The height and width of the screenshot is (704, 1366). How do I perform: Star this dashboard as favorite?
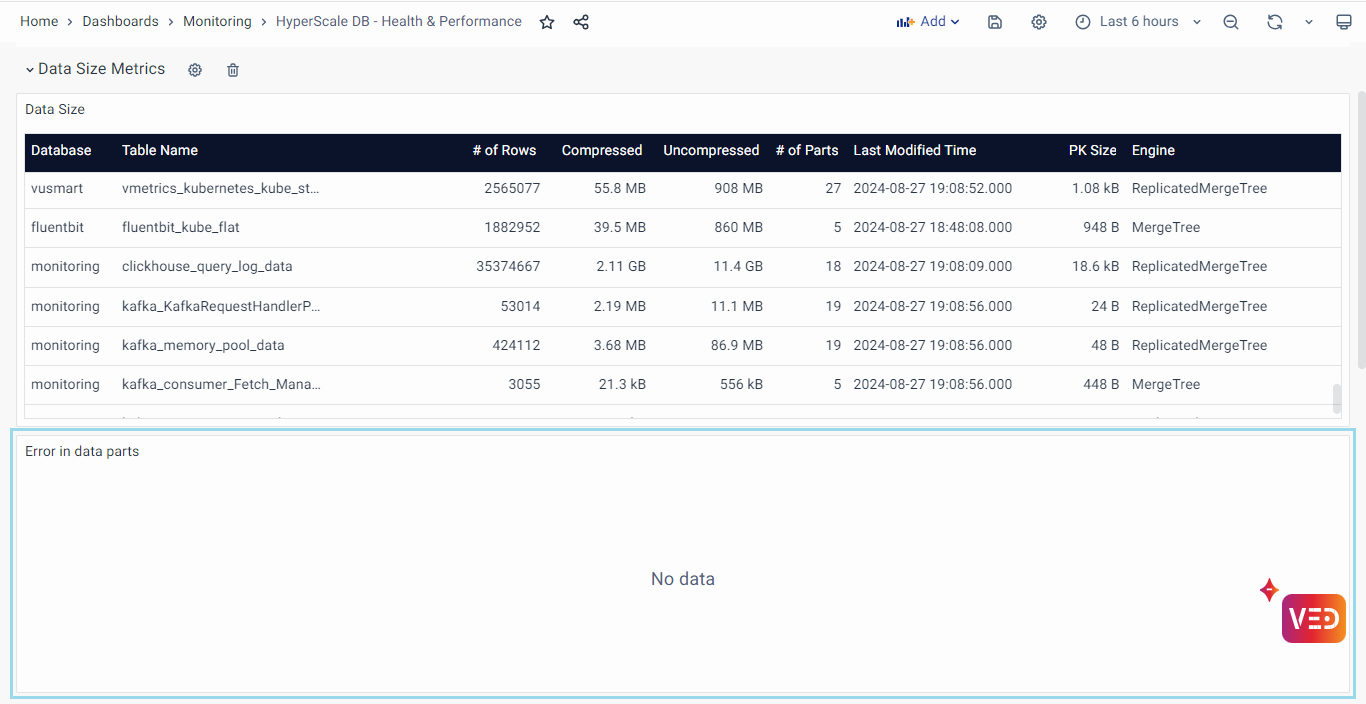click(547, 22)
